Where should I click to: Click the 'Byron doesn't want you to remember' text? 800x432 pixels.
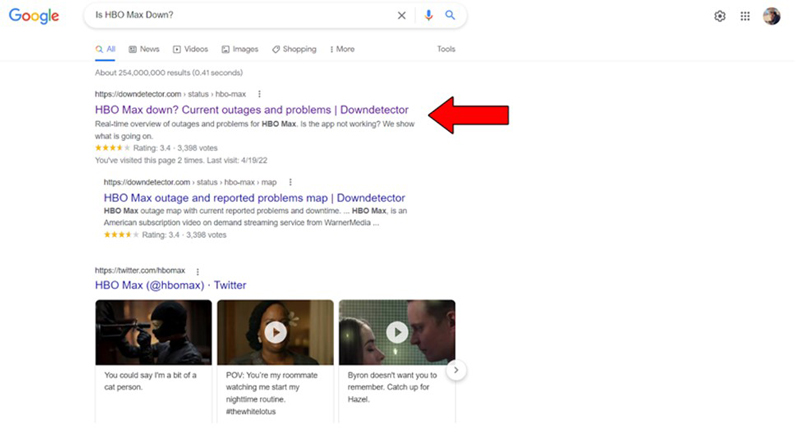click(392, 387)
